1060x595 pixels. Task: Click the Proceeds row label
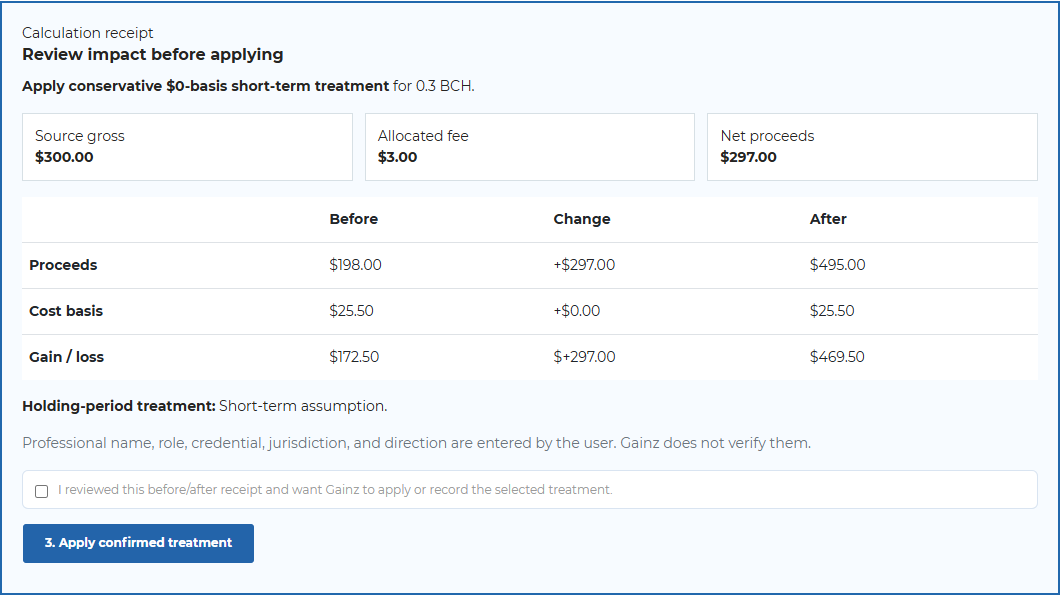[x=63, y=265]
